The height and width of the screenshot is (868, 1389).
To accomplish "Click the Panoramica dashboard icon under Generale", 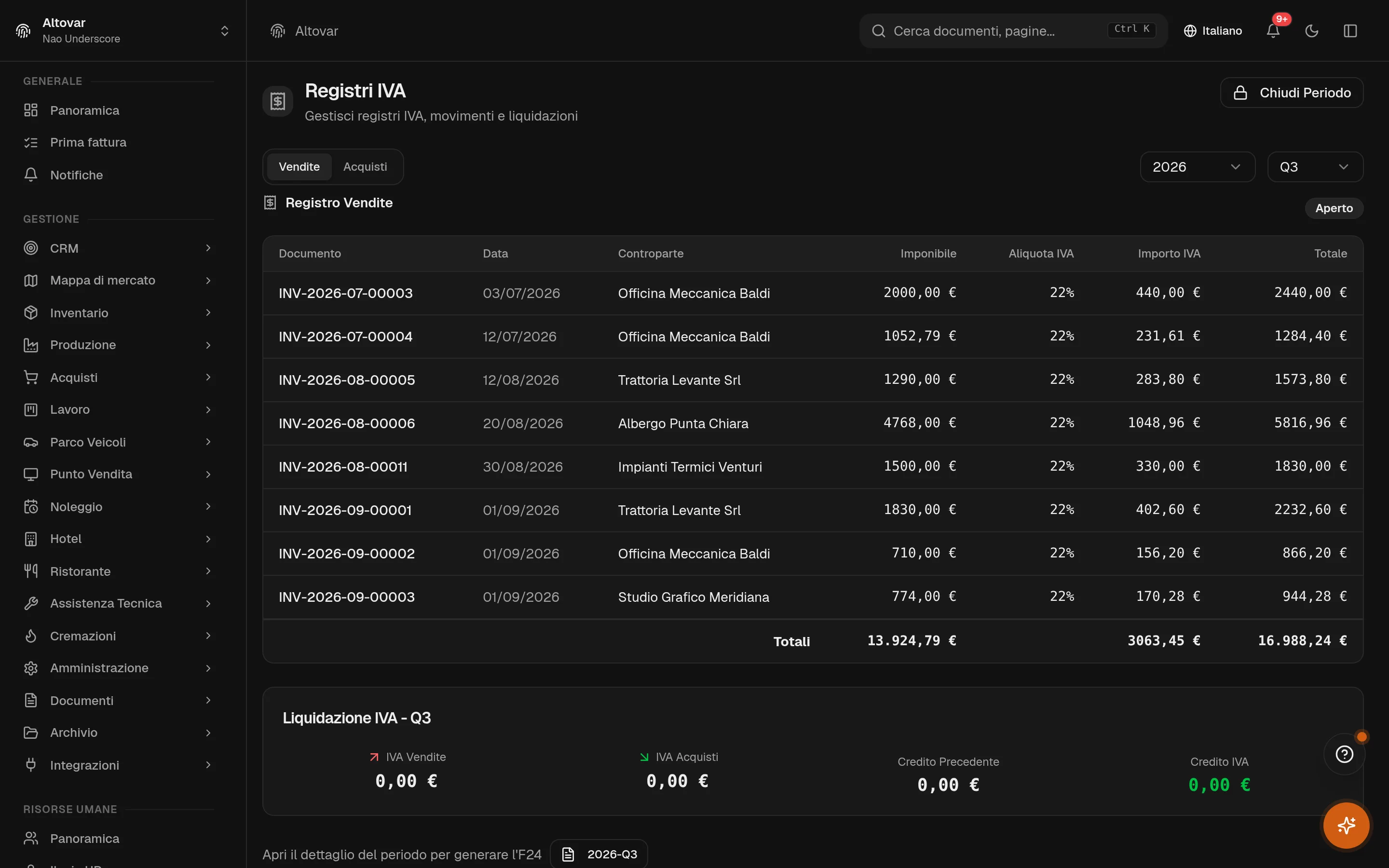I will [x=31, y=110].
